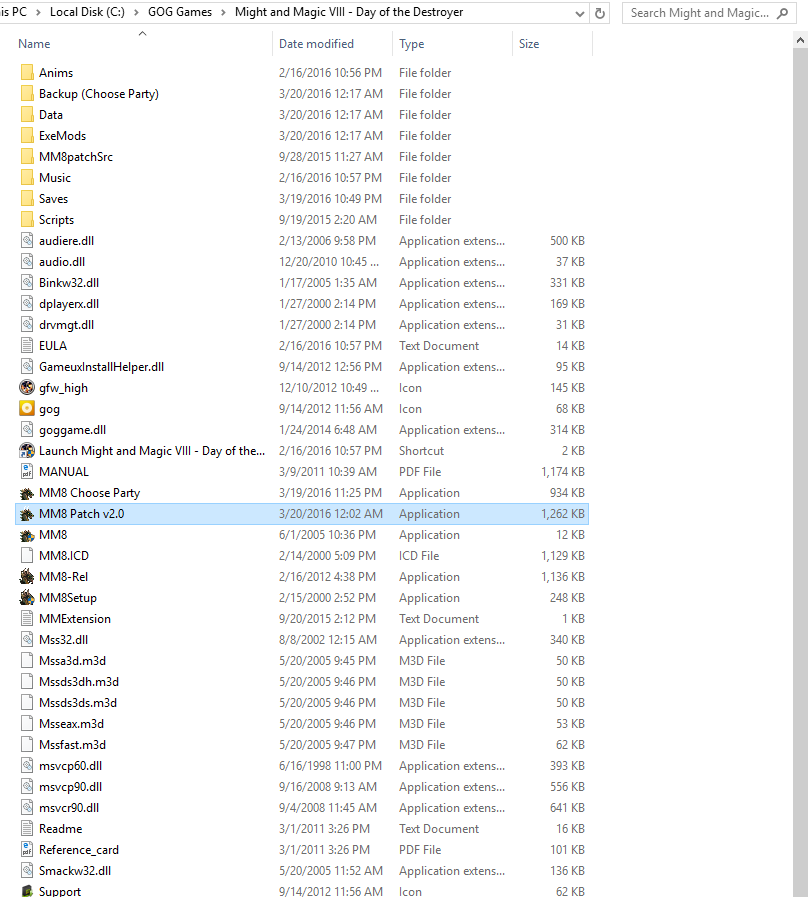This screenshot has height=897, width=808.
Task: Click the Readme text document icon
Action: click(x=27, y=829)
